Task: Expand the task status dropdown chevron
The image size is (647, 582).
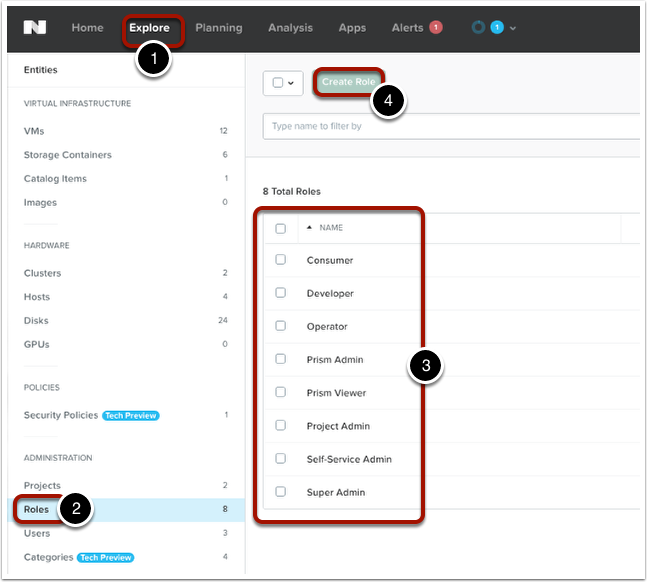Action: click(513, 29)
